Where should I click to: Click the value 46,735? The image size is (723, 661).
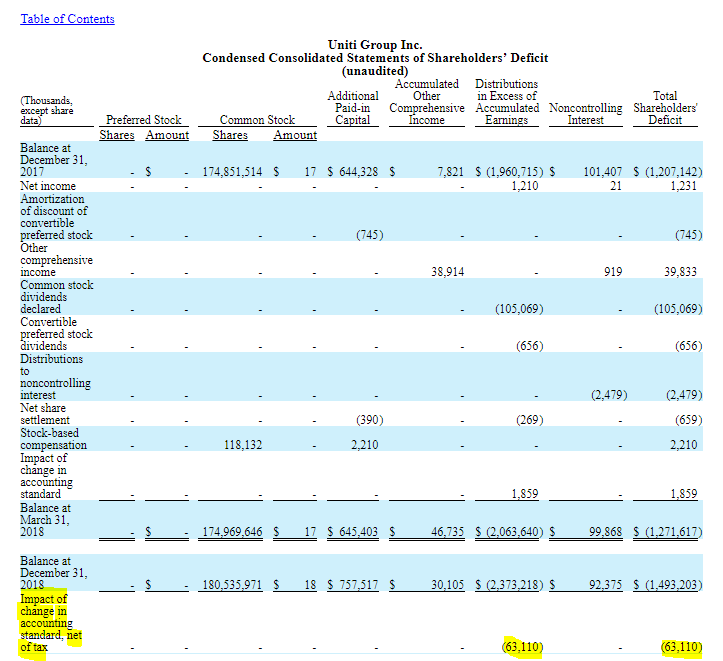[x=448, y=532]
